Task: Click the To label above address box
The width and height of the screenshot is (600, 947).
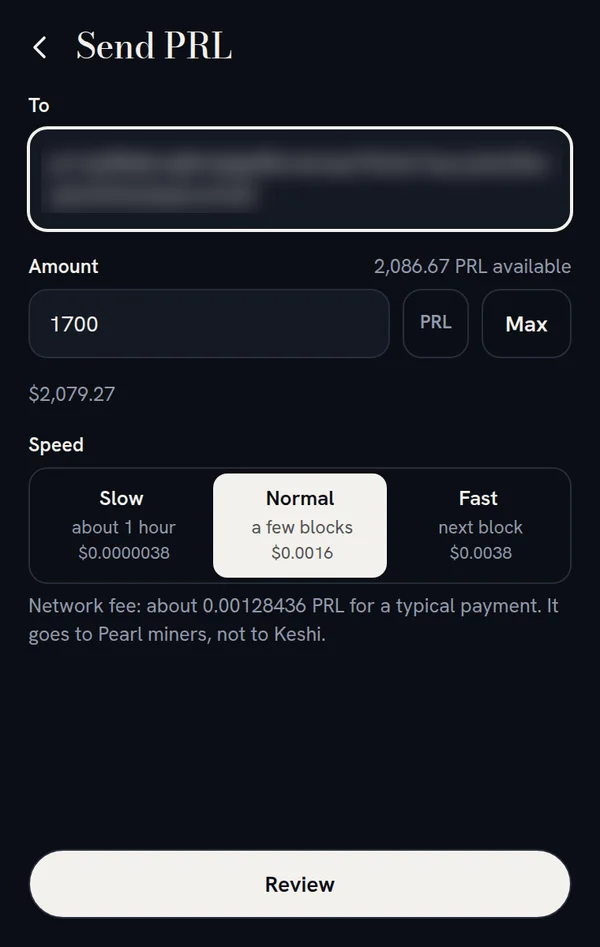Action: tap(39, 106)
